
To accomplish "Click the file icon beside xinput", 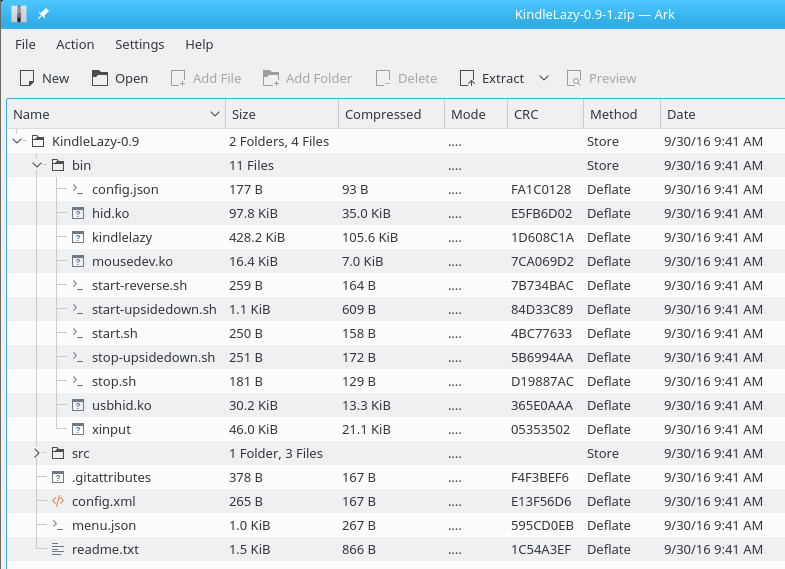I will point(78,429).
